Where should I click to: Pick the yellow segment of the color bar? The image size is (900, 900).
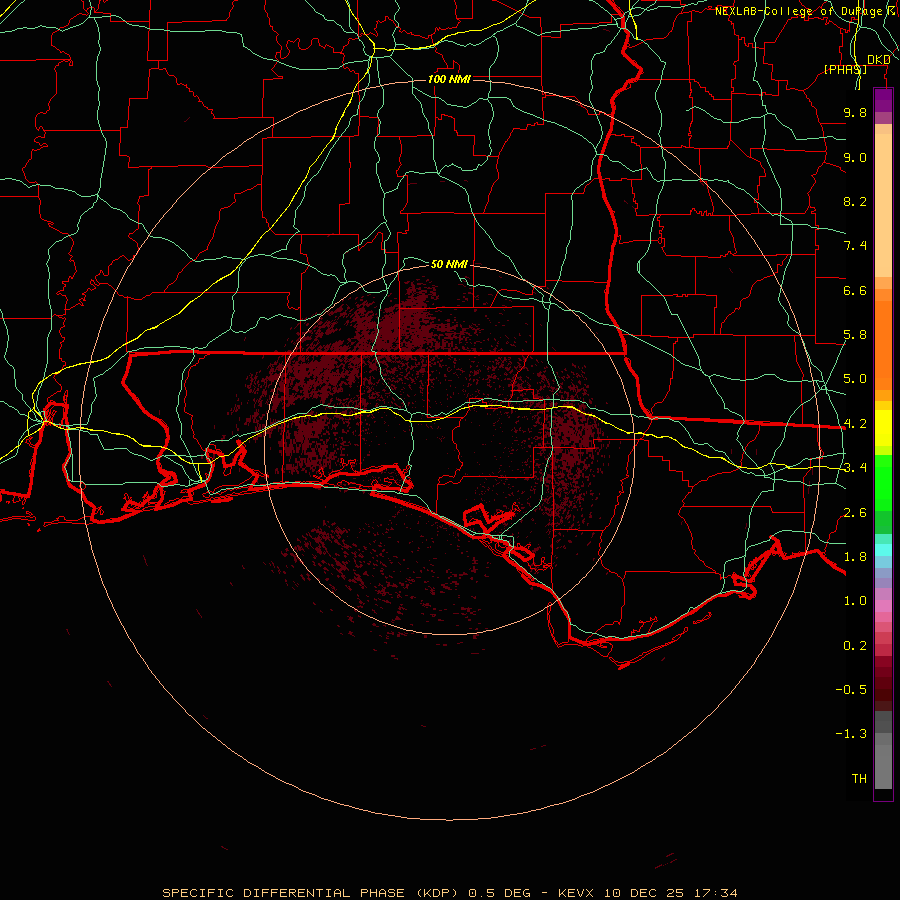point(883,428)
